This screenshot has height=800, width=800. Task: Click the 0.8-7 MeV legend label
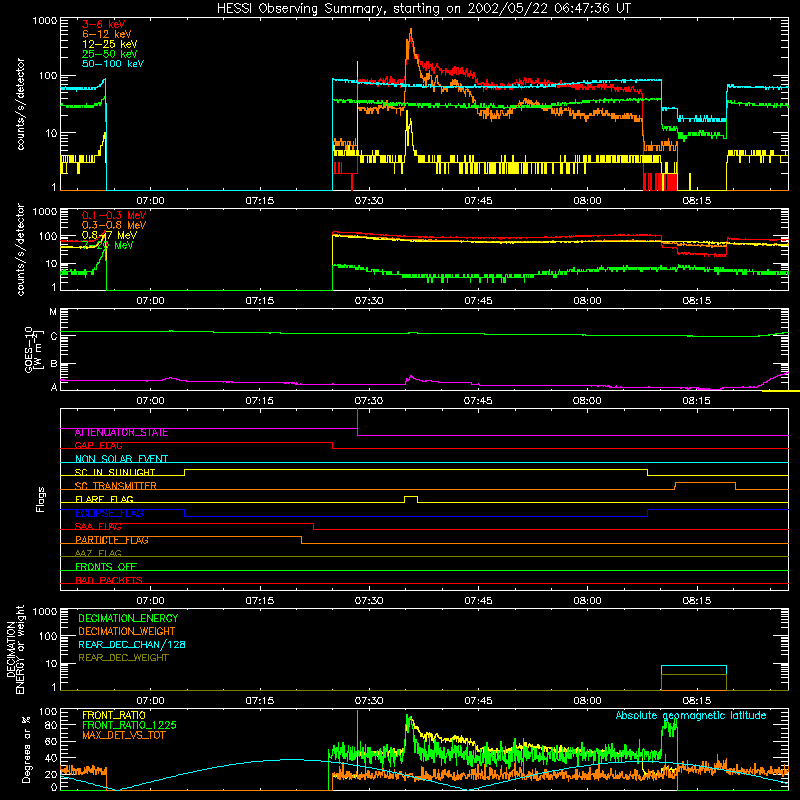[x=109, y=235]
